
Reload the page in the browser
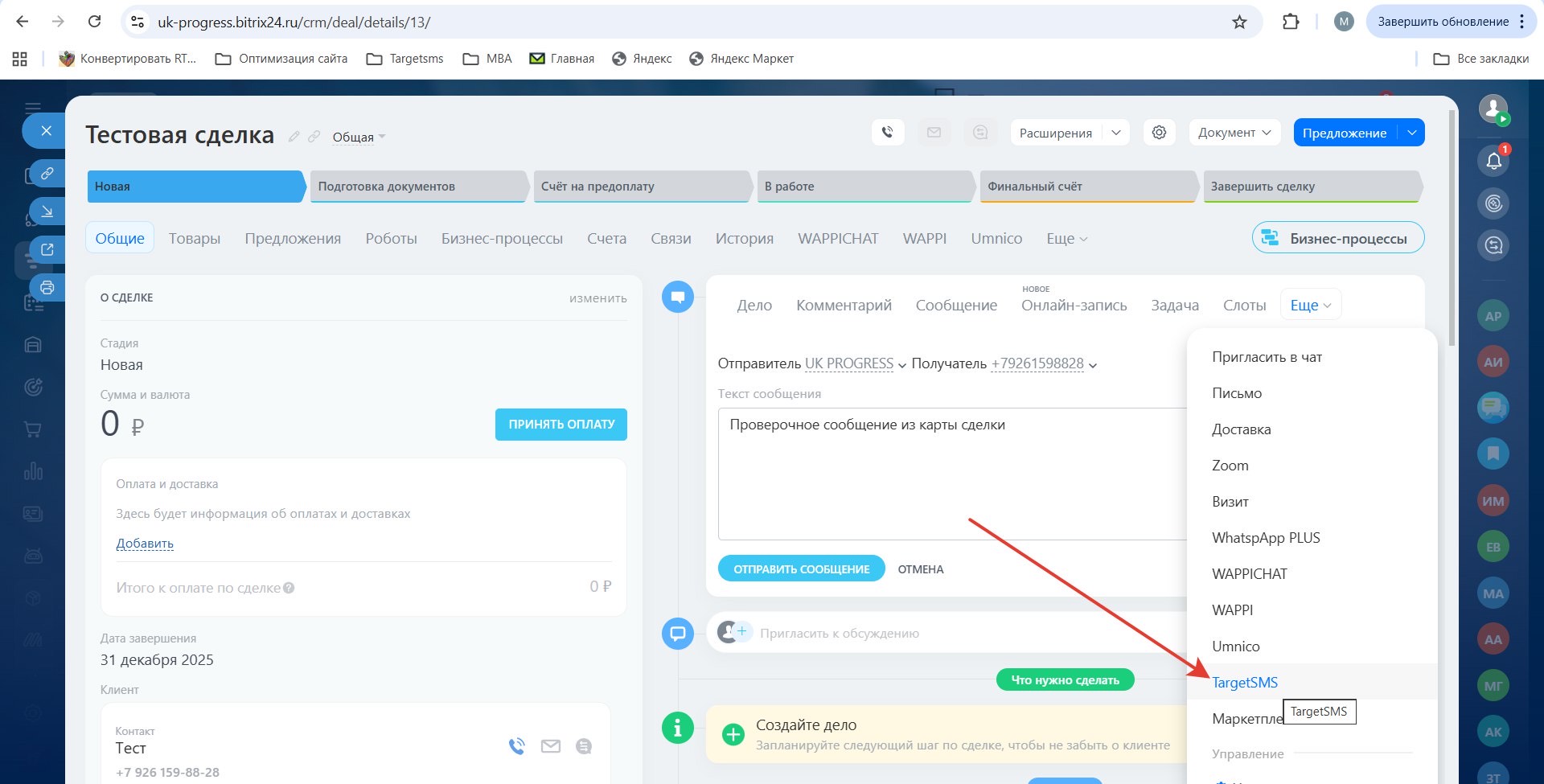tap(94, 22)
